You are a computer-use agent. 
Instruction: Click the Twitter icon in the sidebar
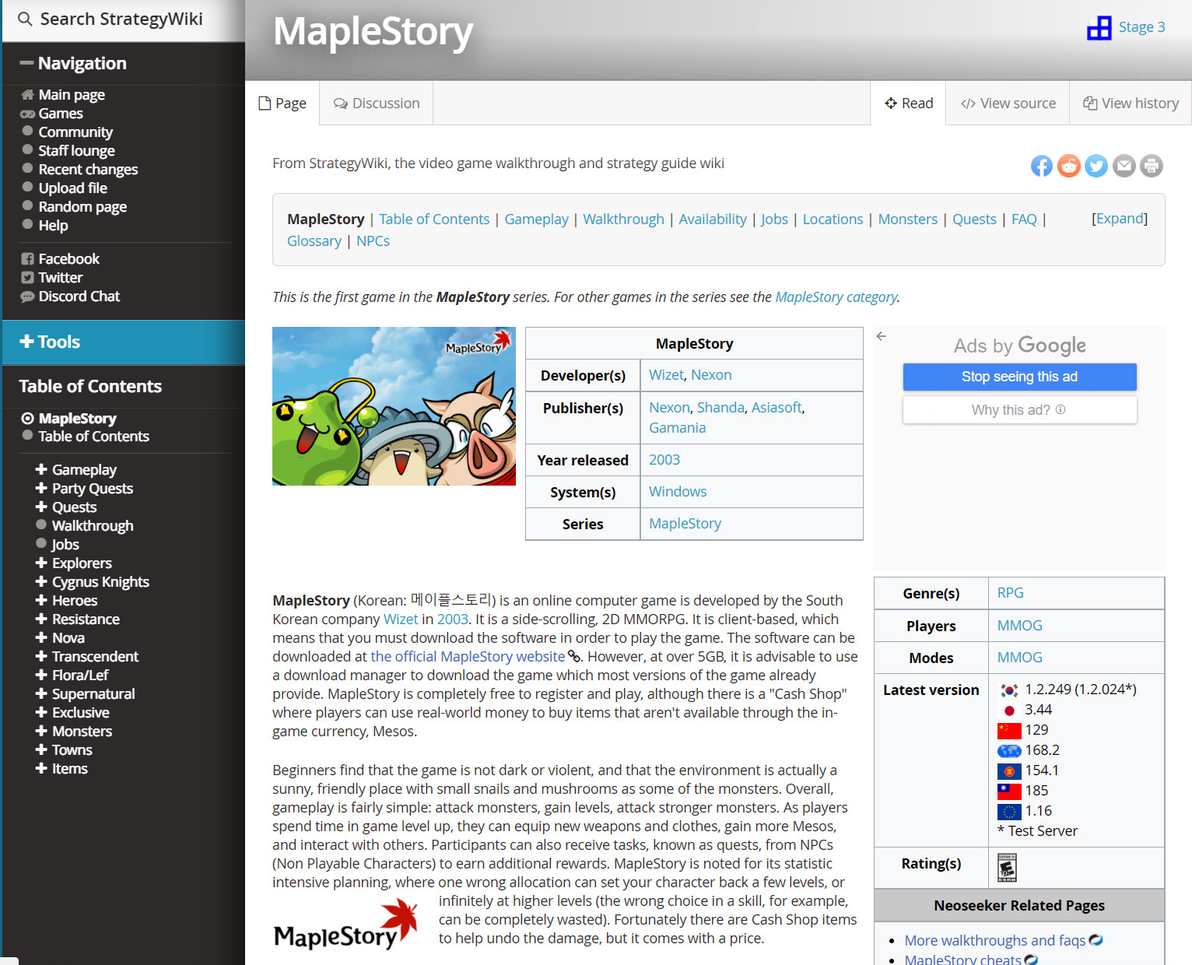[27, 278]
